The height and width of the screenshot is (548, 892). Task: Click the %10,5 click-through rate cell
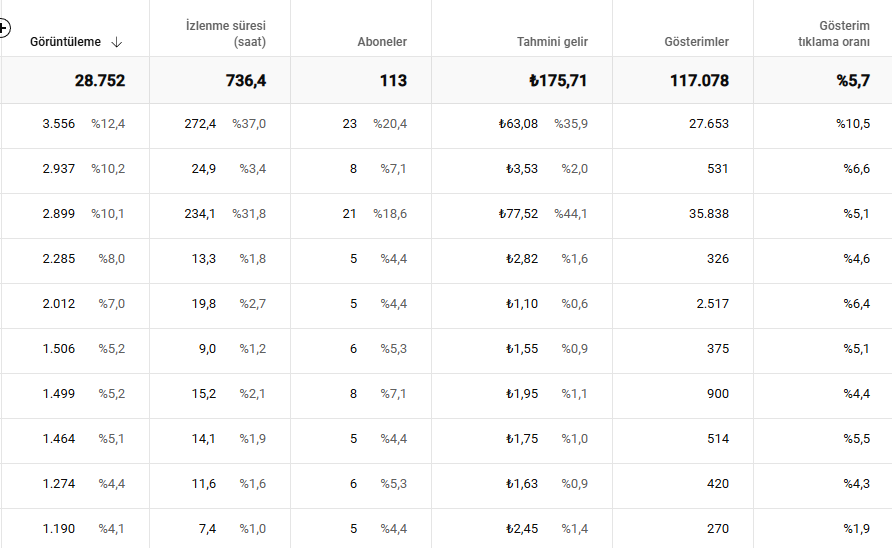pos(853,123)
